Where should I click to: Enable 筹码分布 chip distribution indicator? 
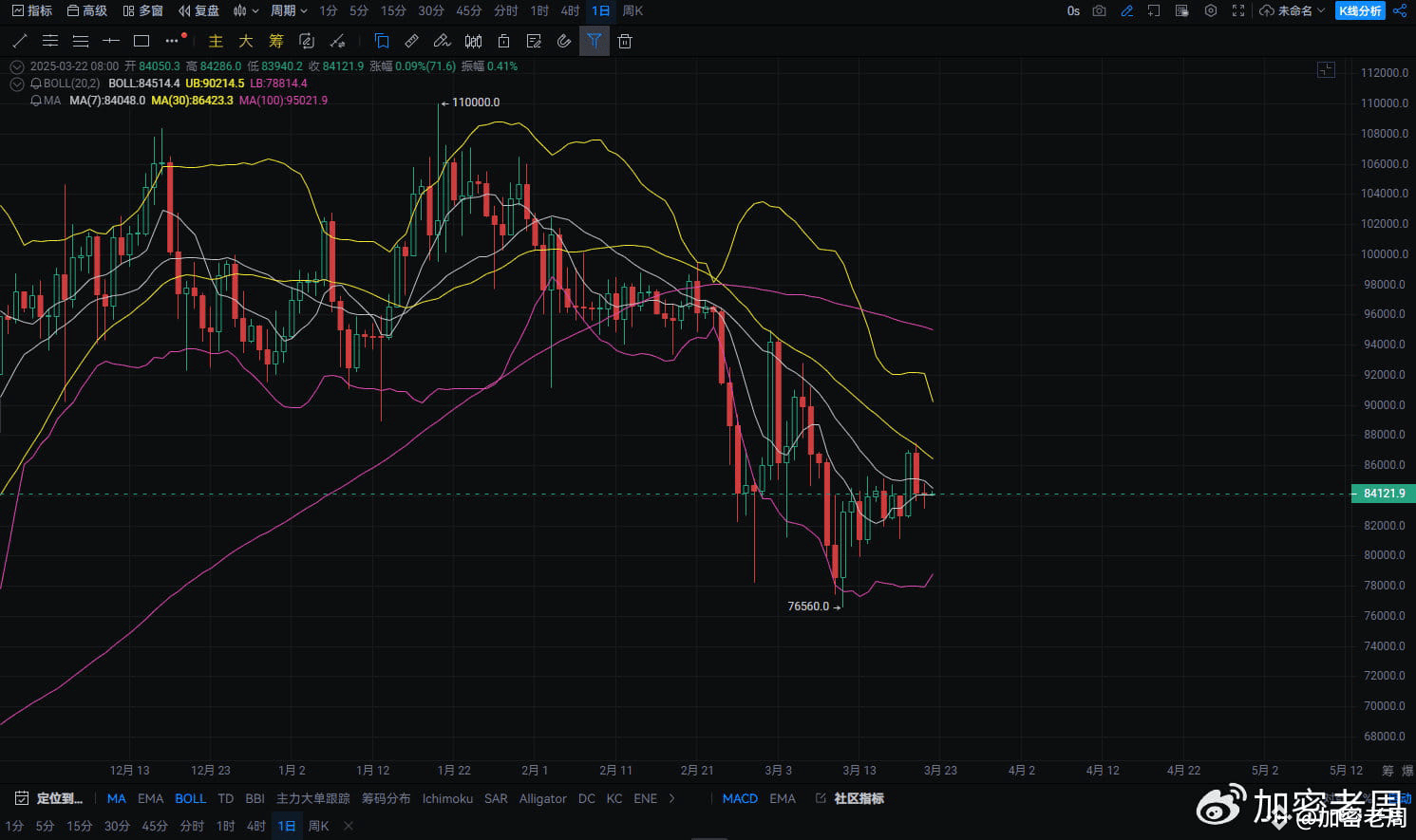click(x=387, y=798)
